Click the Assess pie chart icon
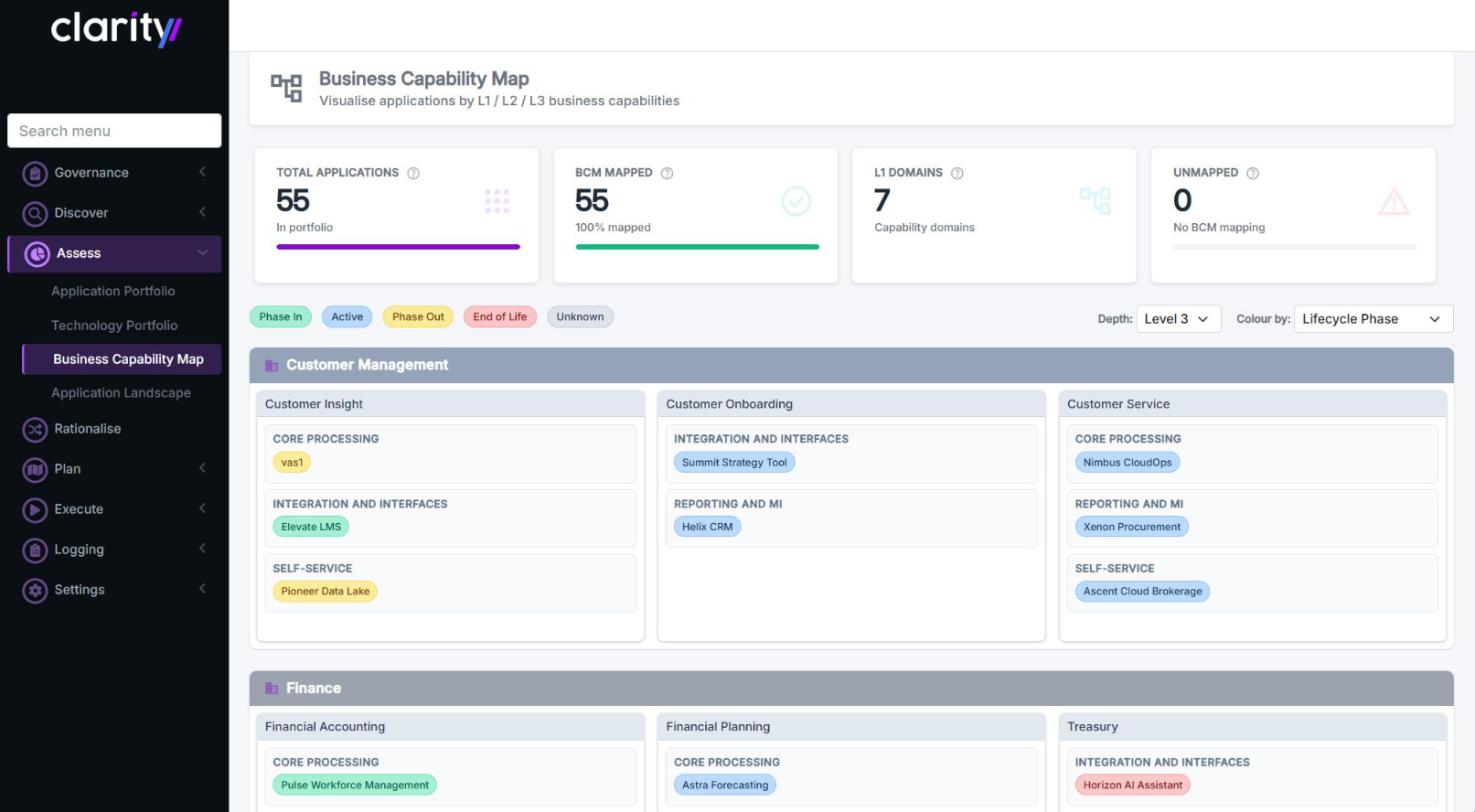This screenshot has width=1475, height=812. 37,254
